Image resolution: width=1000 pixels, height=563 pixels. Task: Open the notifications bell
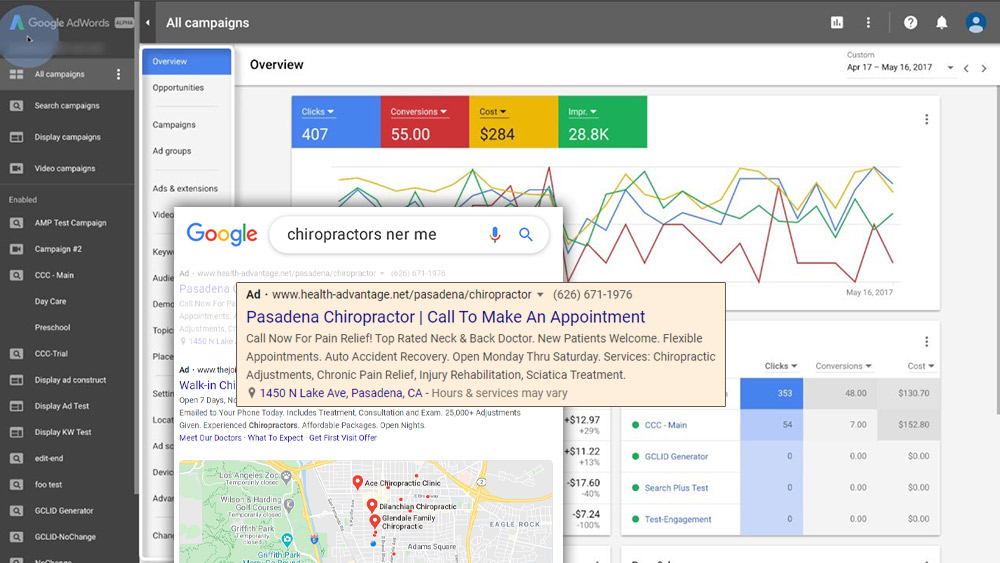click(941, 22)
